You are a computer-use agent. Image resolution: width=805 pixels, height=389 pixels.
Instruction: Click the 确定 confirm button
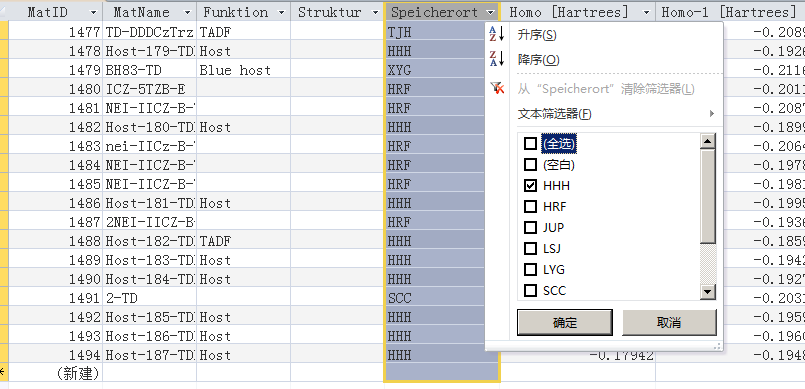coord(565,322)
